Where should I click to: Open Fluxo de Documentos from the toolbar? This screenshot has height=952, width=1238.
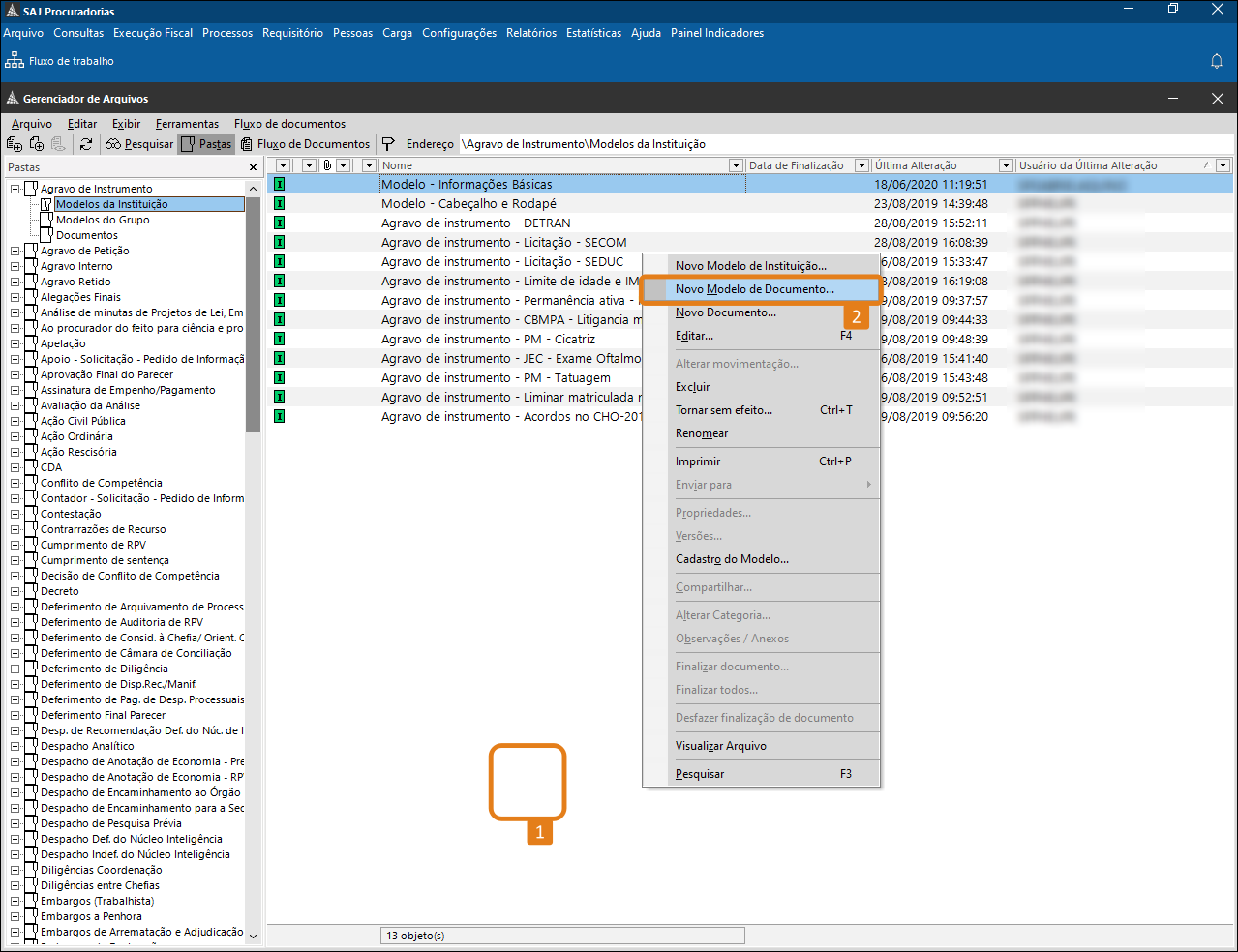click(x=306, y=144)
